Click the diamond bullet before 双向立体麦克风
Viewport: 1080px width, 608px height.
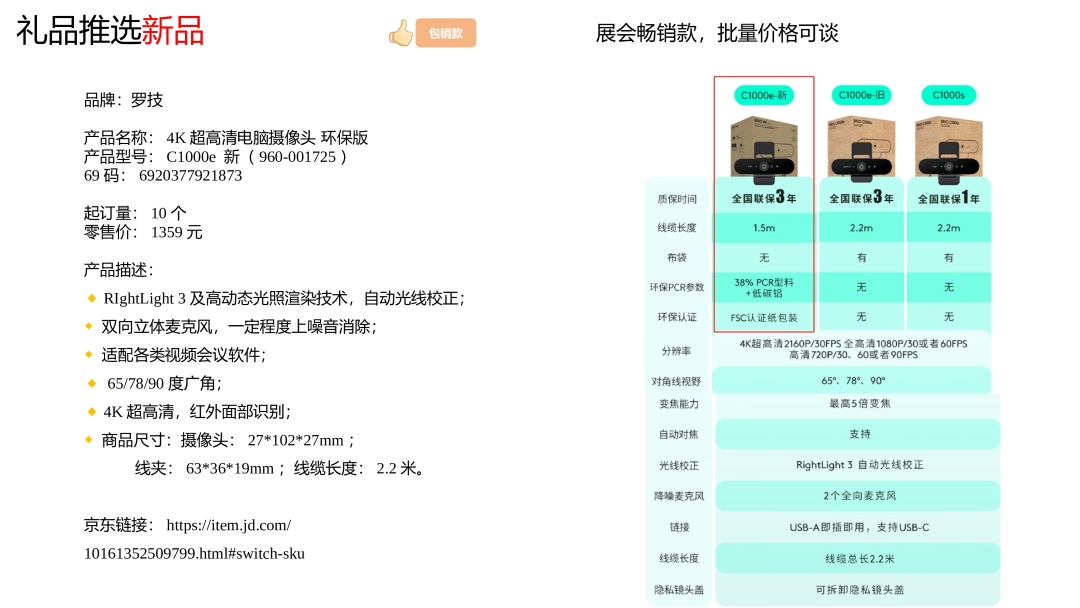click(x=90, y=326)
